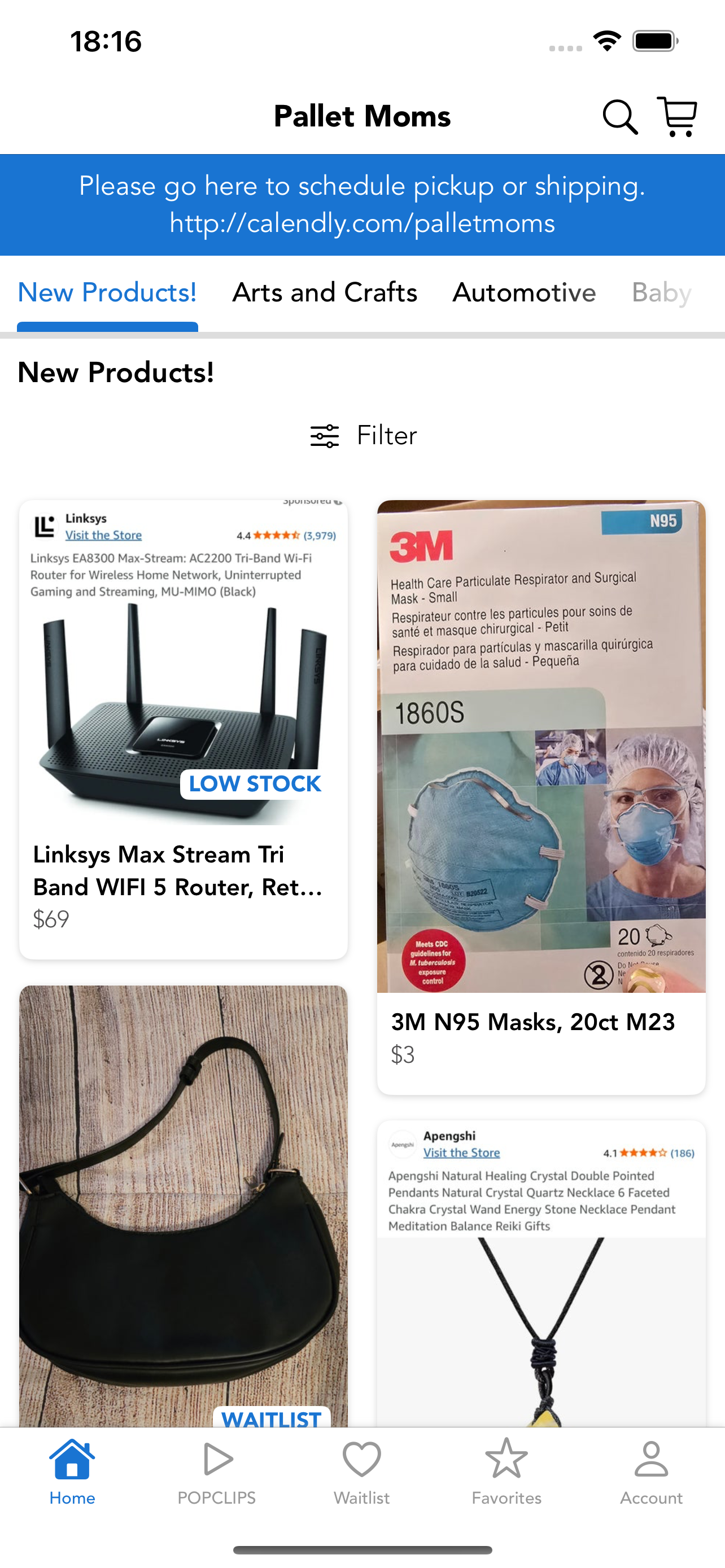Select the New Products! tab

coord(107,293)
